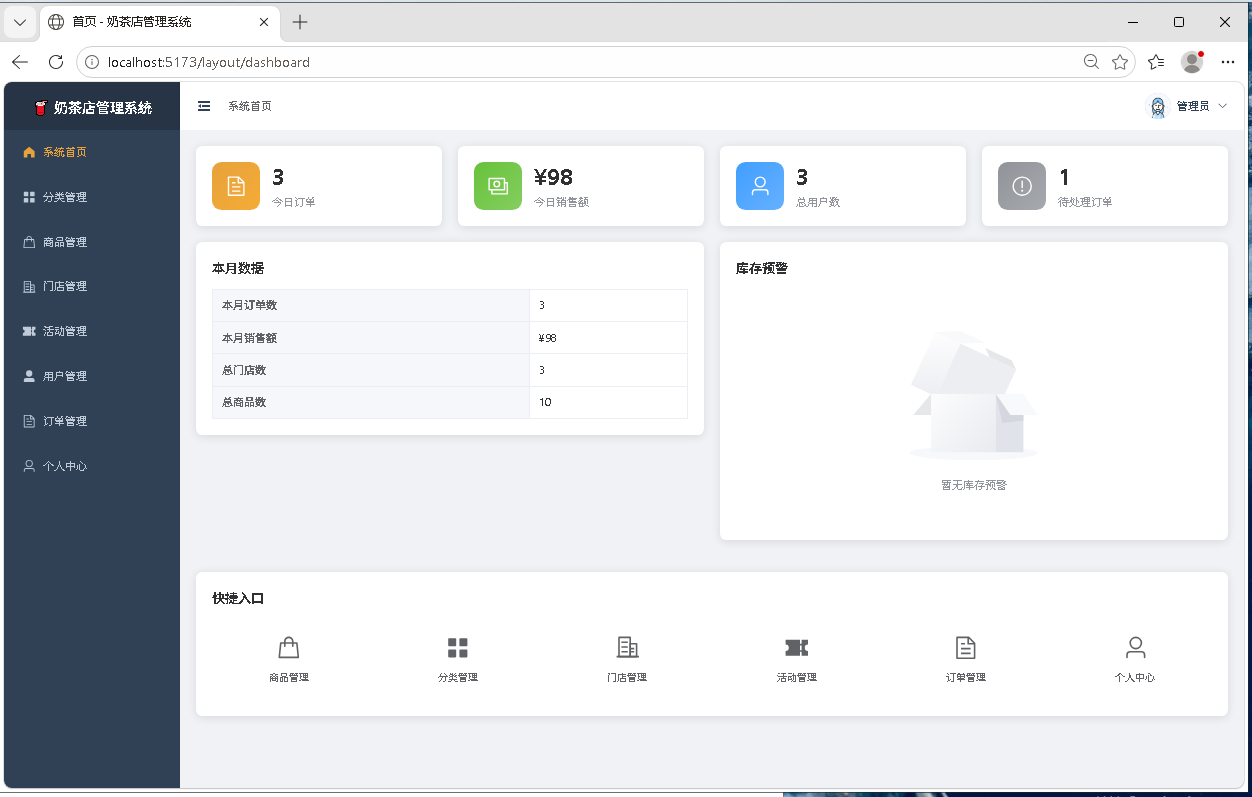Open 订单管理 in the sidebar menu

pos(92,421)
